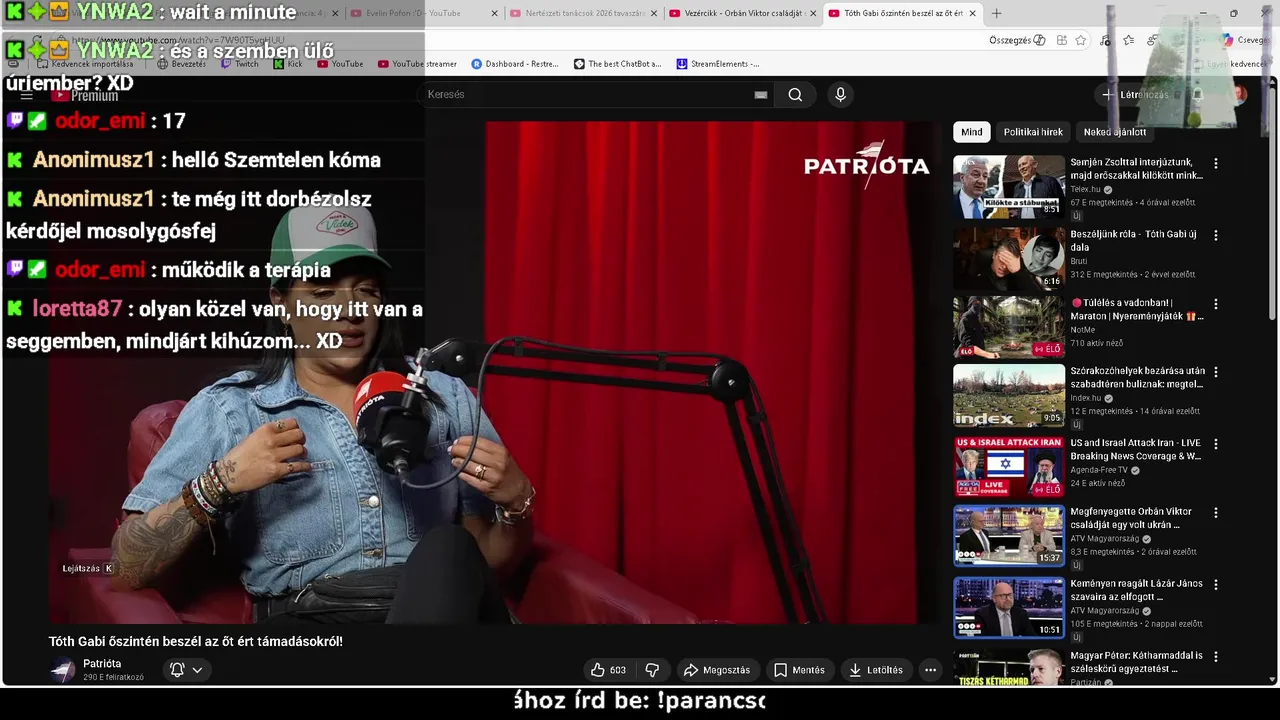Like the video with thumbs-up 603

click(x=607, y=670)
